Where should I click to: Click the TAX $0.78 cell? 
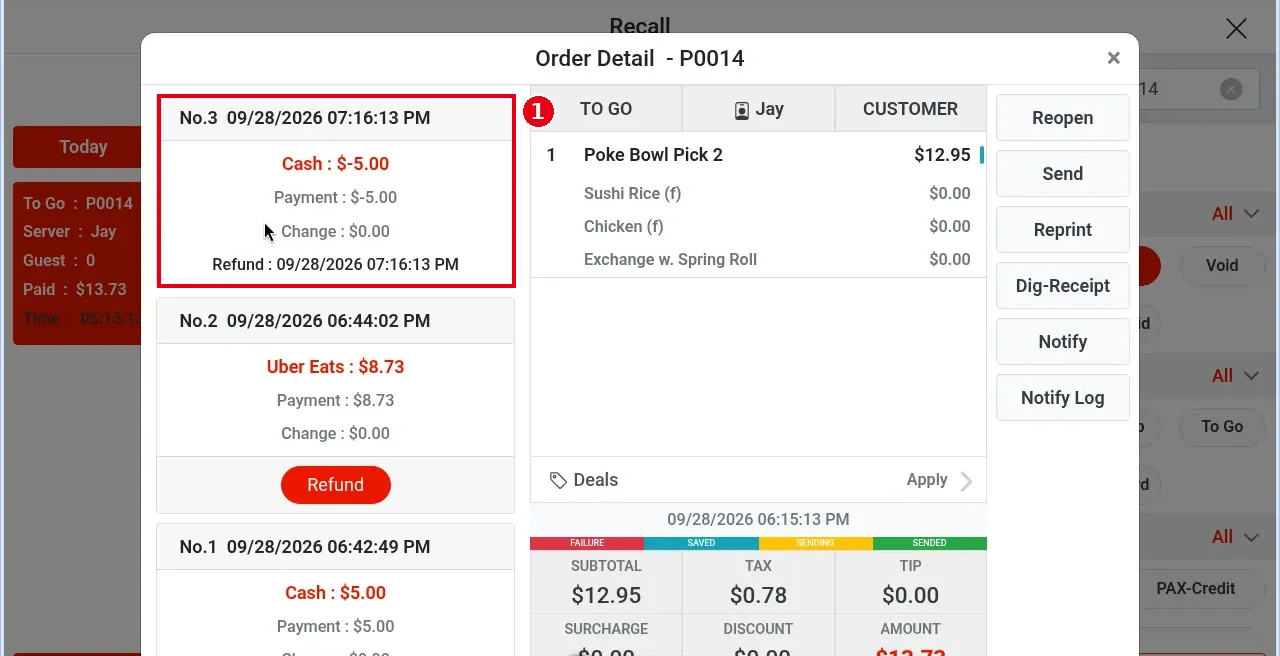758,582
